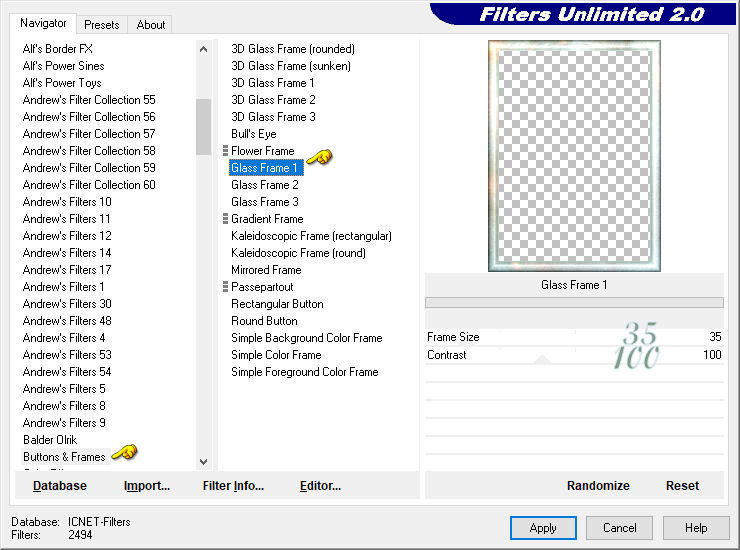Click the Database button

60,485
